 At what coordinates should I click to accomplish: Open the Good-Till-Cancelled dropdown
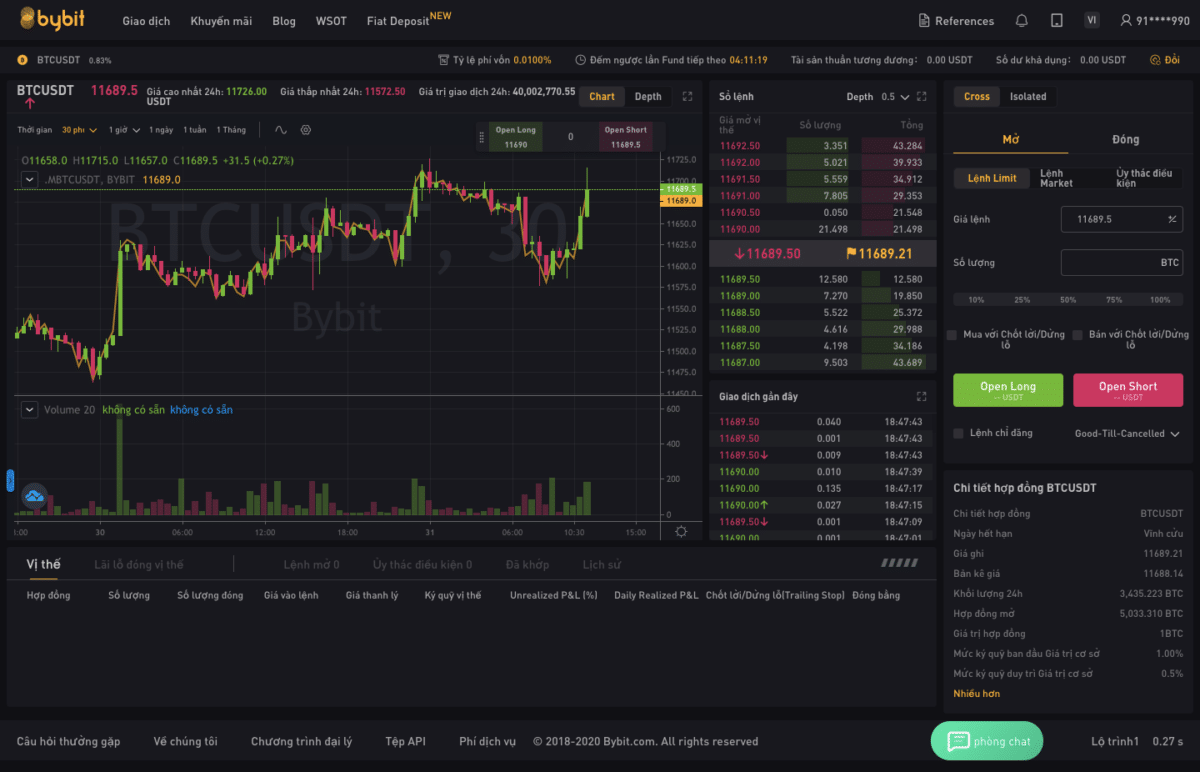(x=1127, y=434)
